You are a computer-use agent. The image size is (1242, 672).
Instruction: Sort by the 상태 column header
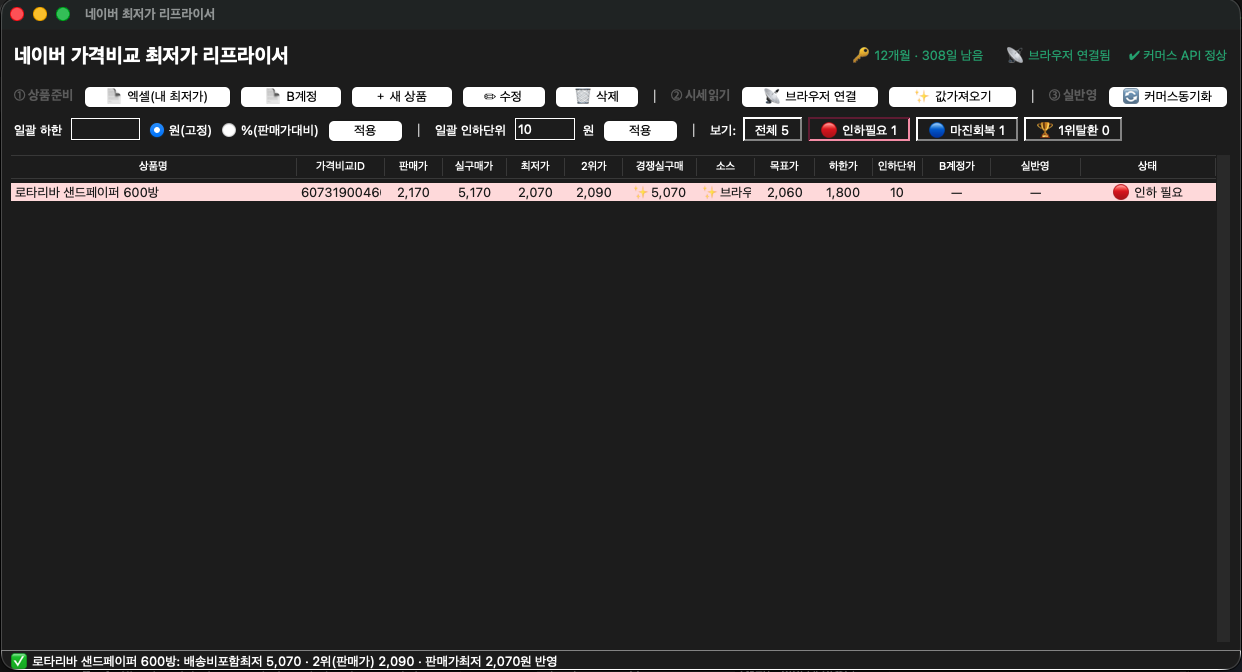(x=1147, y=167)
